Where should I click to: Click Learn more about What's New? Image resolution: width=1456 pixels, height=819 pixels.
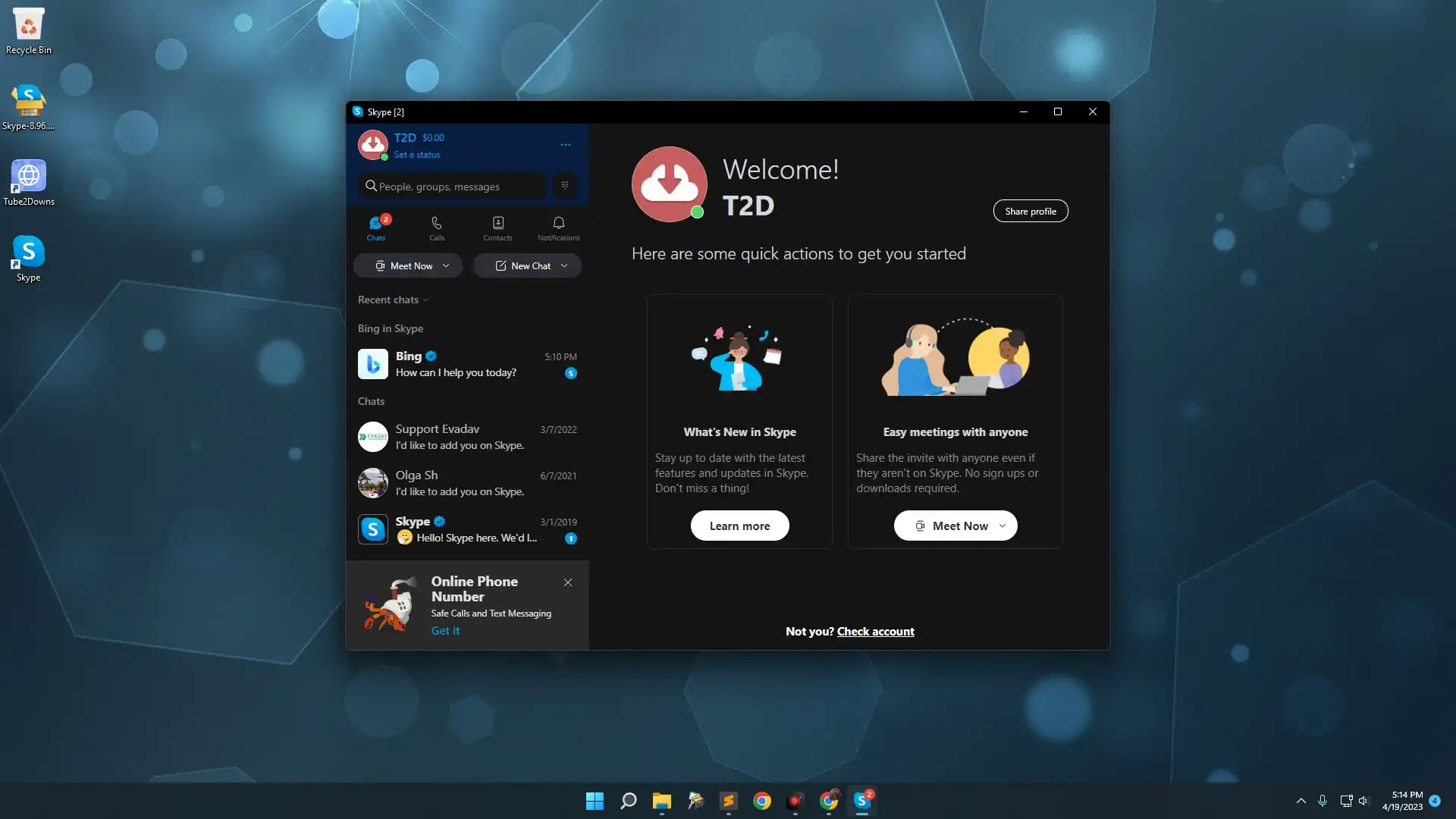pos(739,526)
